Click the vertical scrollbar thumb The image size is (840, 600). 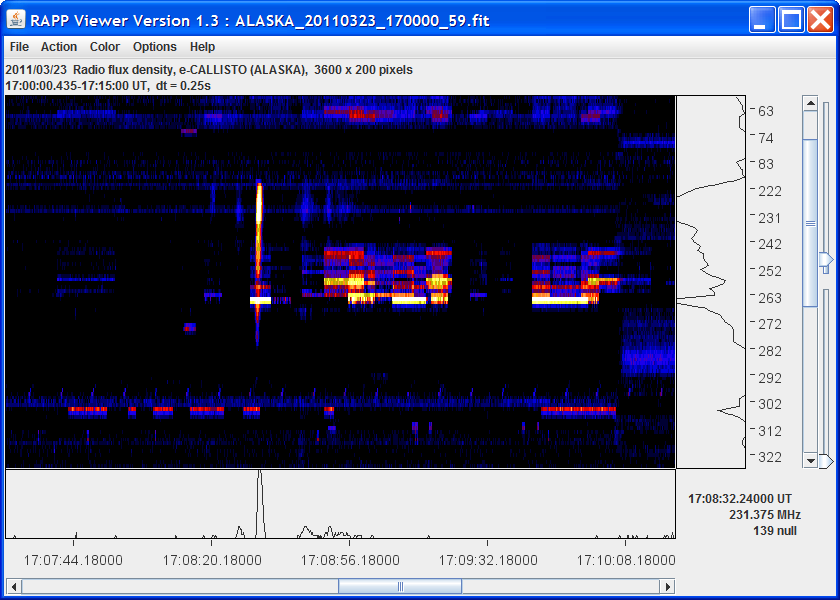tap(810, 223)
